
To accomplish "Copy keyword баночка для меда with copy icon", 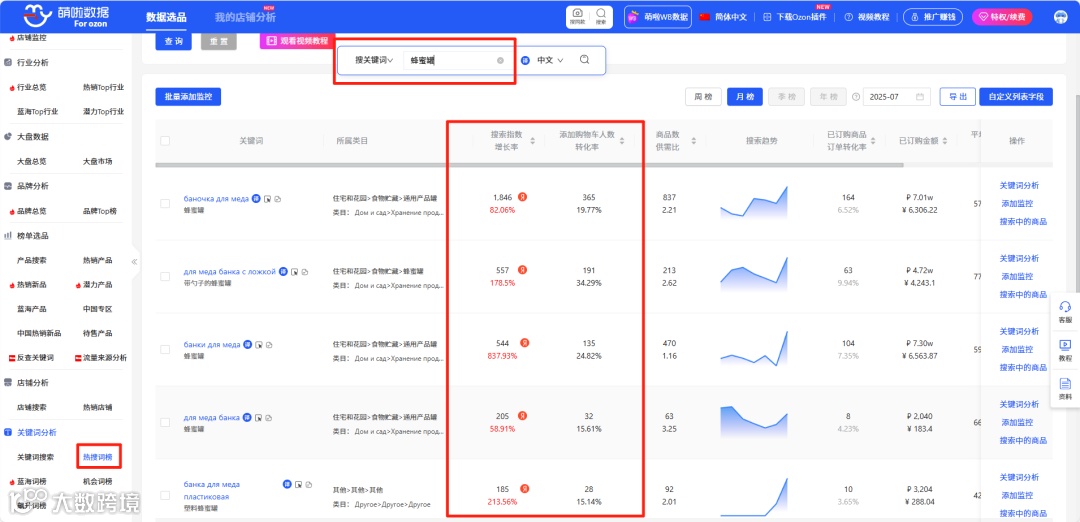I will click(278, 199).
